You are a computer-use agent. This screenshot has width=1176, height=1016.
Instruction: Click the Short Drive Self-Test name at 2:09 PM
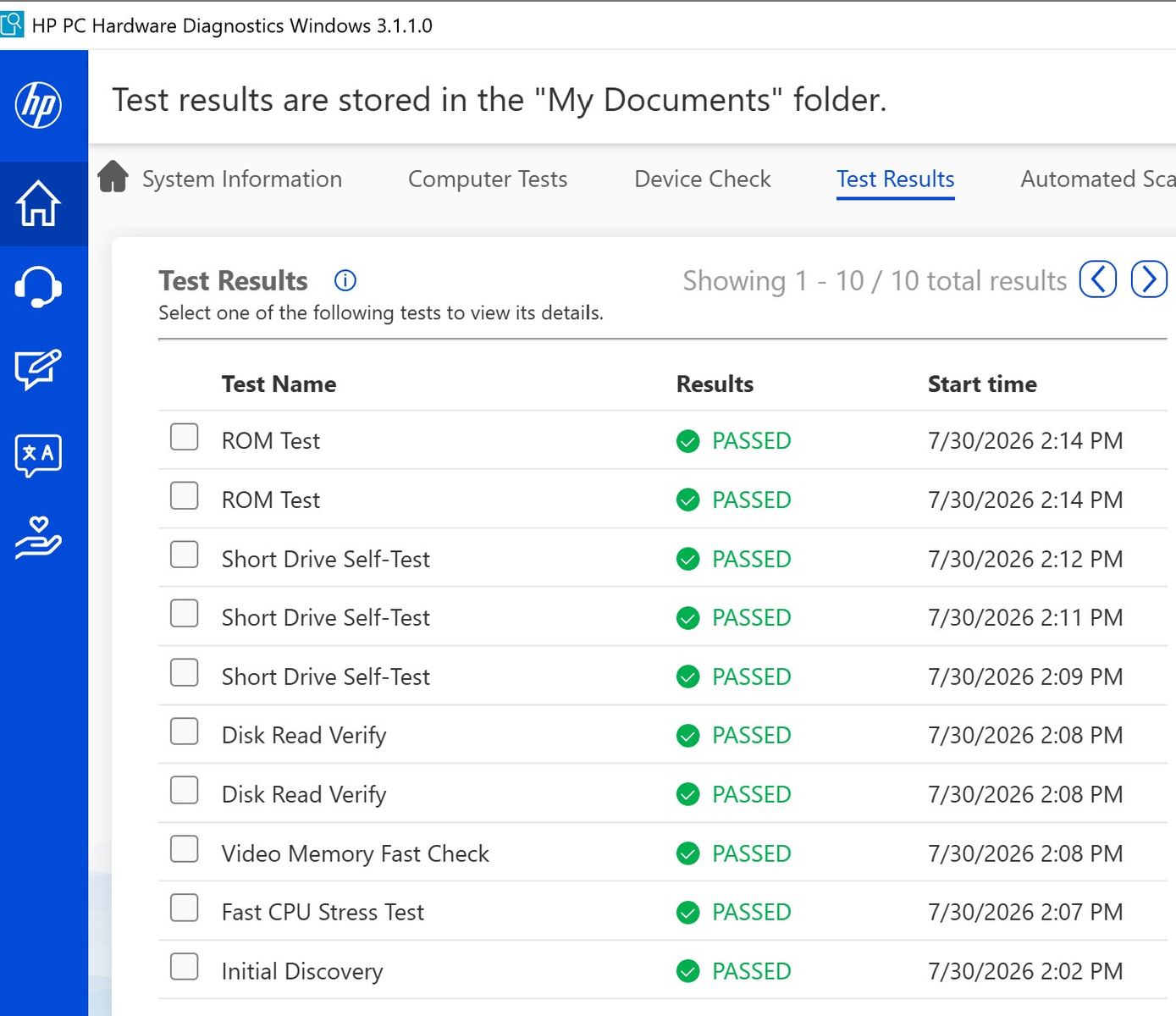pos(326,676)
